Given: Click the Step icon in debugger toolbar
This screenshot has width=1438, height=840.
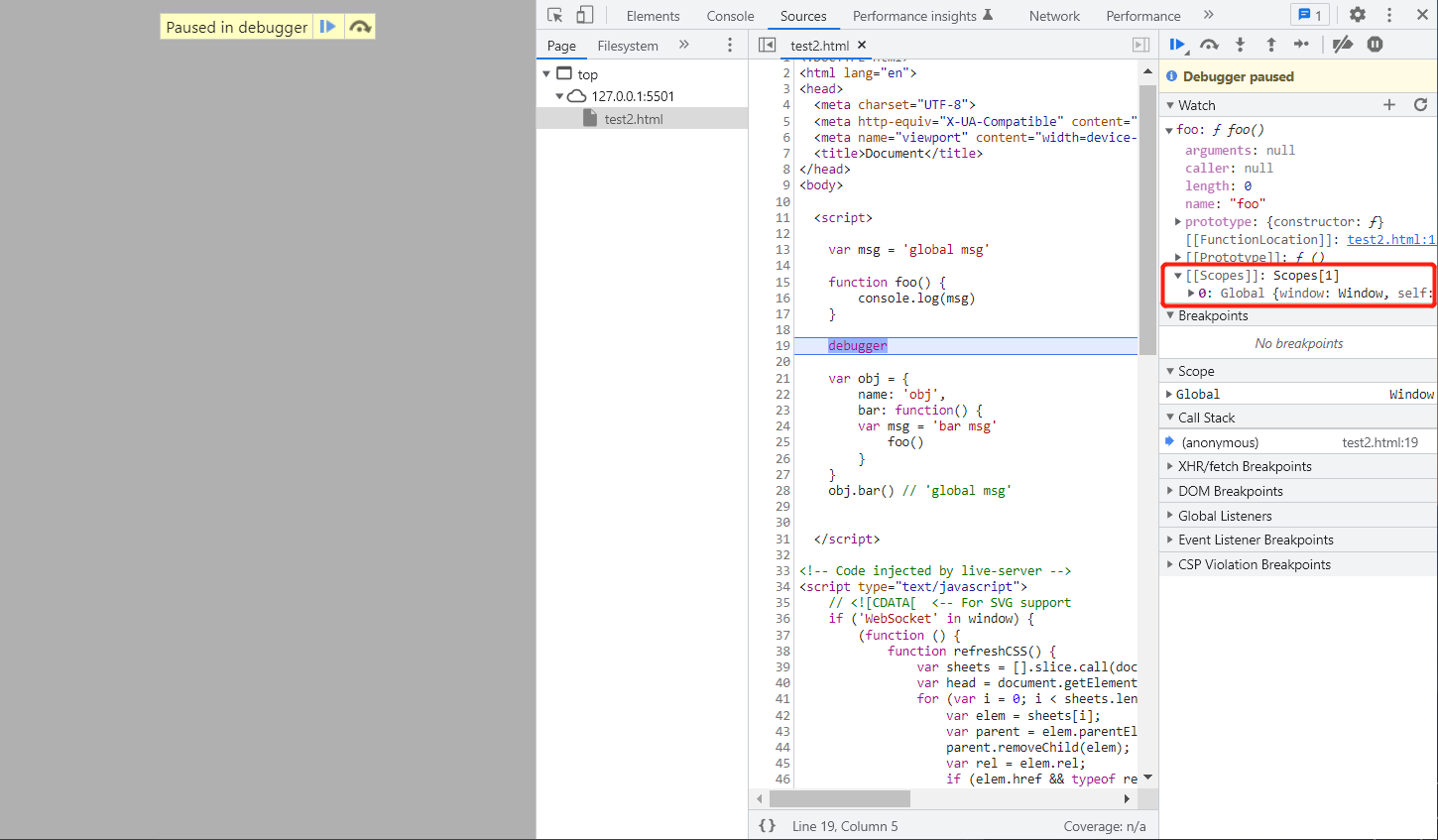Looking at the screenshot, I should coord(1302,45).
